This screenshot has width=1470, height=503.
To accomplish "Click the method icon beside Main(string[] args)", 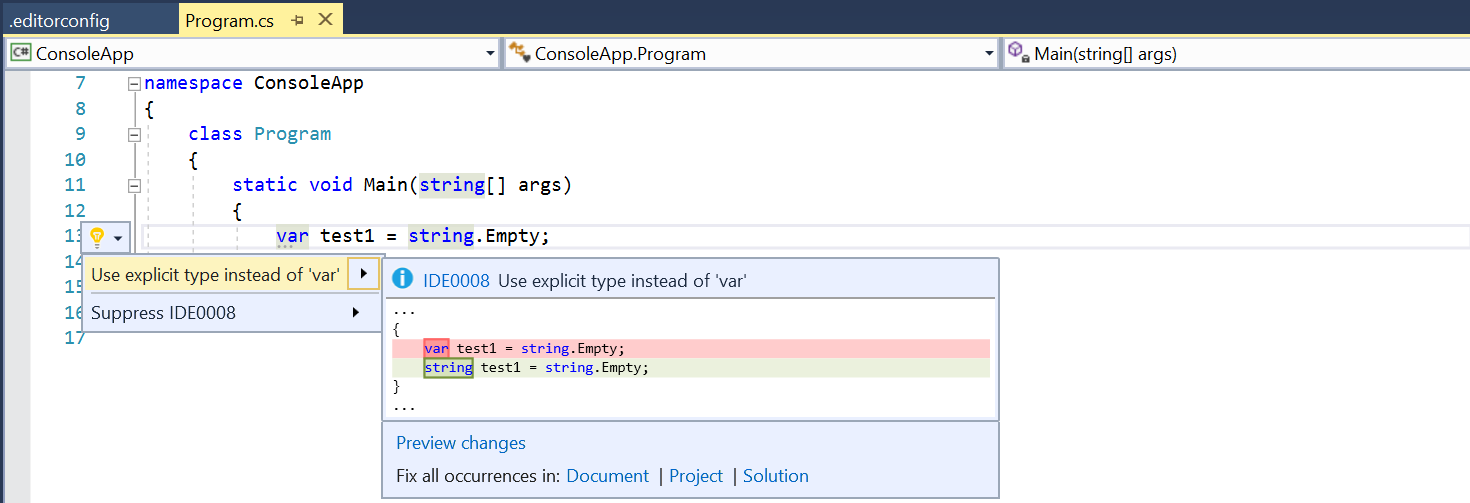I will 1018,54.
